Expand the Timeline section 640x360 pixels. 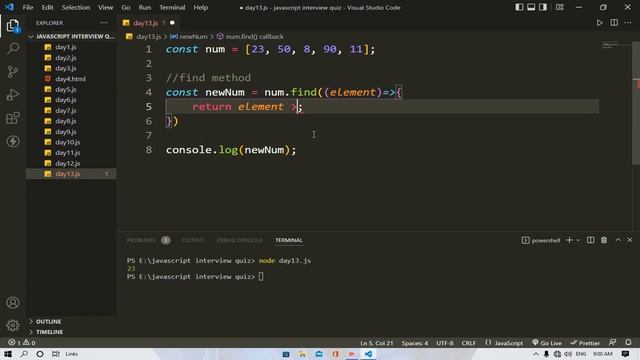[x=49, y=332]
